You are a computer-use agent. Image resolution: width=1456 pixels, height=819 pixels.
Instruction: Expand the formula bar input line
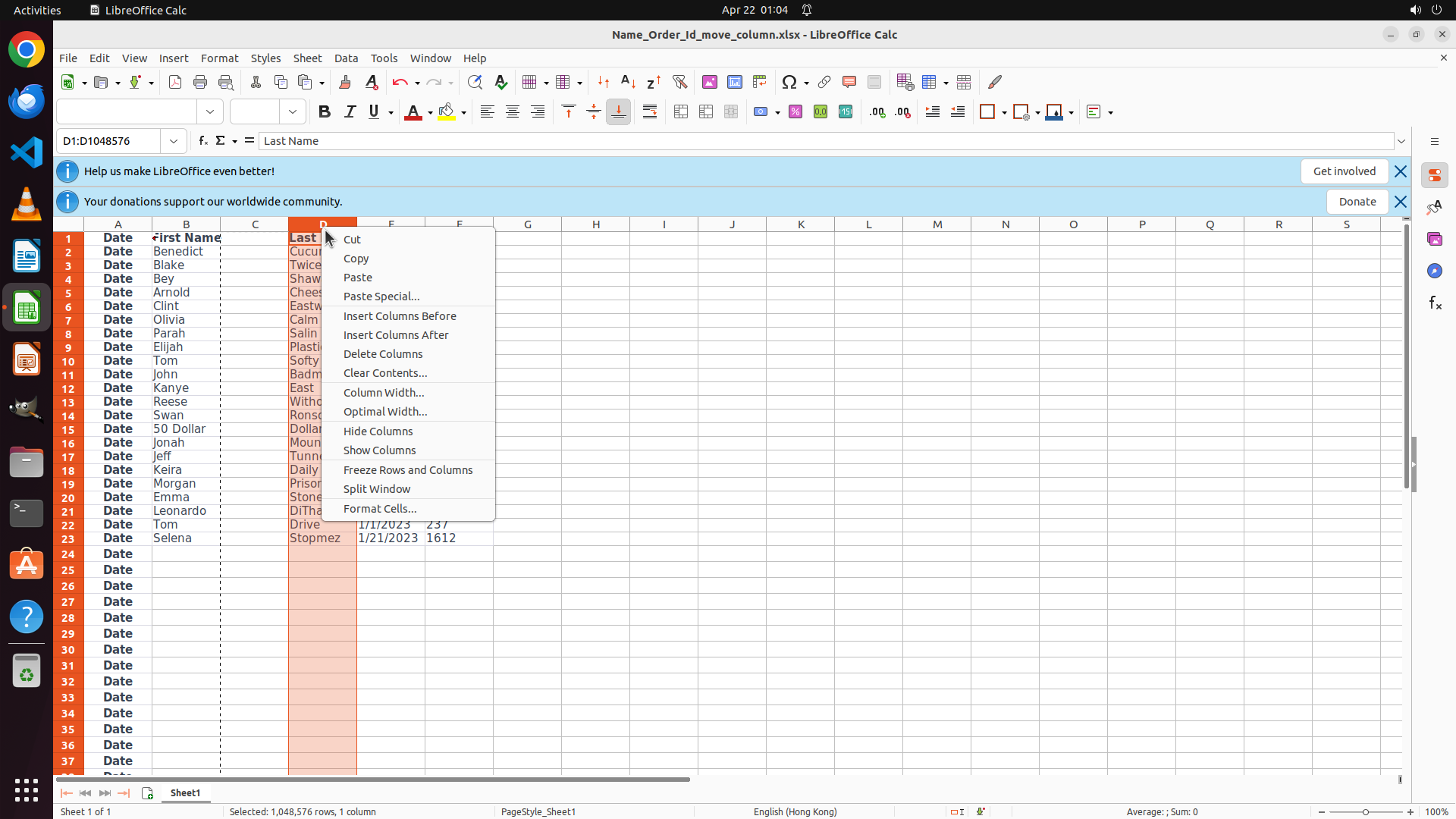pyautogui.click(x=1401, y=141)
